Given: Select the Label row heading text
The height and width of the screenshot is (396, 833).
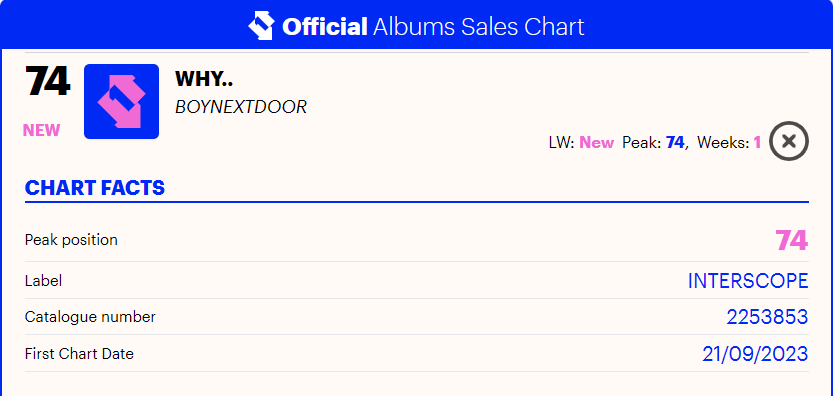Looking at the screenshot, I should click(x=44, y=281).
